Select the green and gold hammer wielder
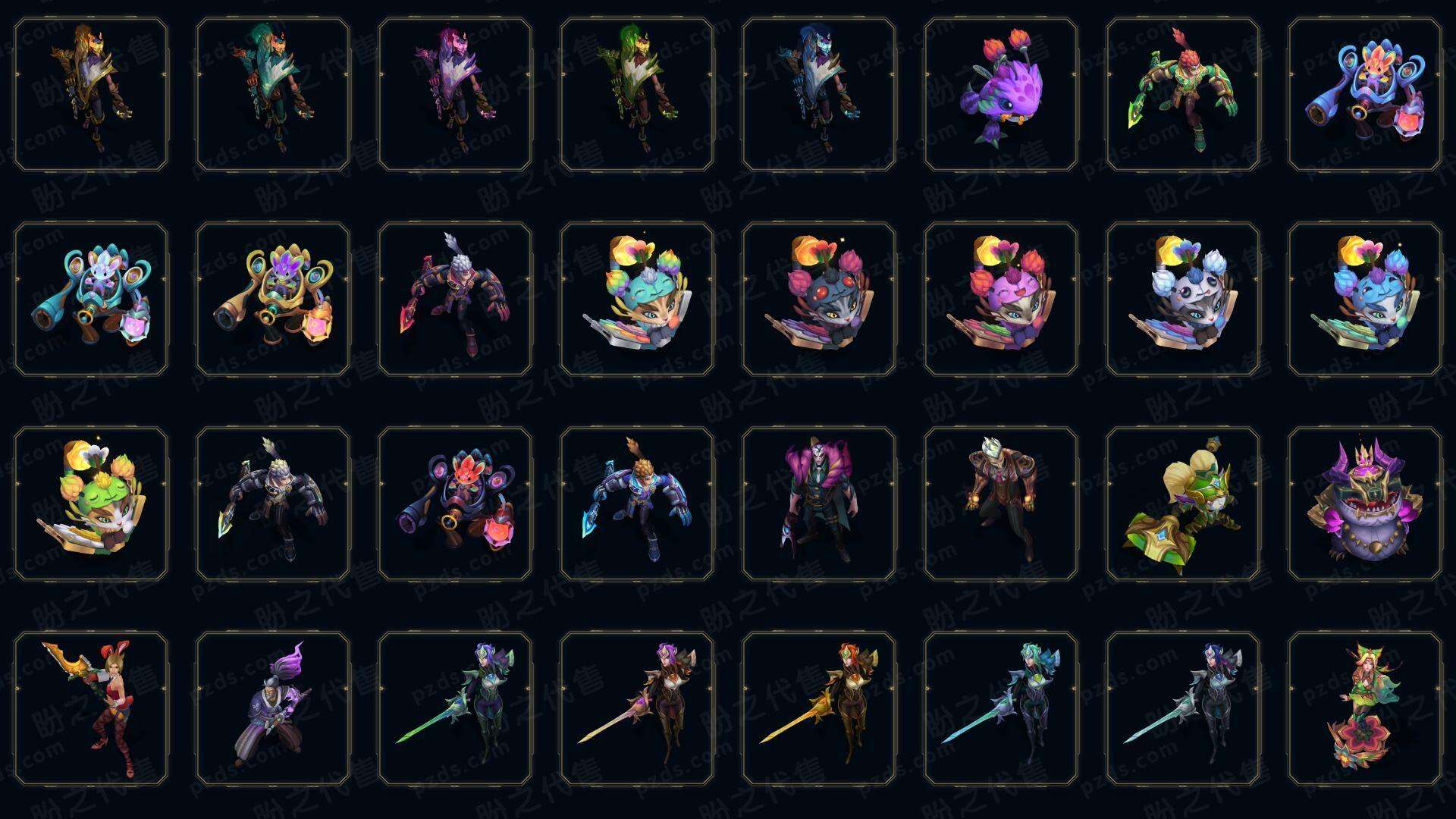The height and width of the screenshot is (819, 1456). pos(1183,504)
